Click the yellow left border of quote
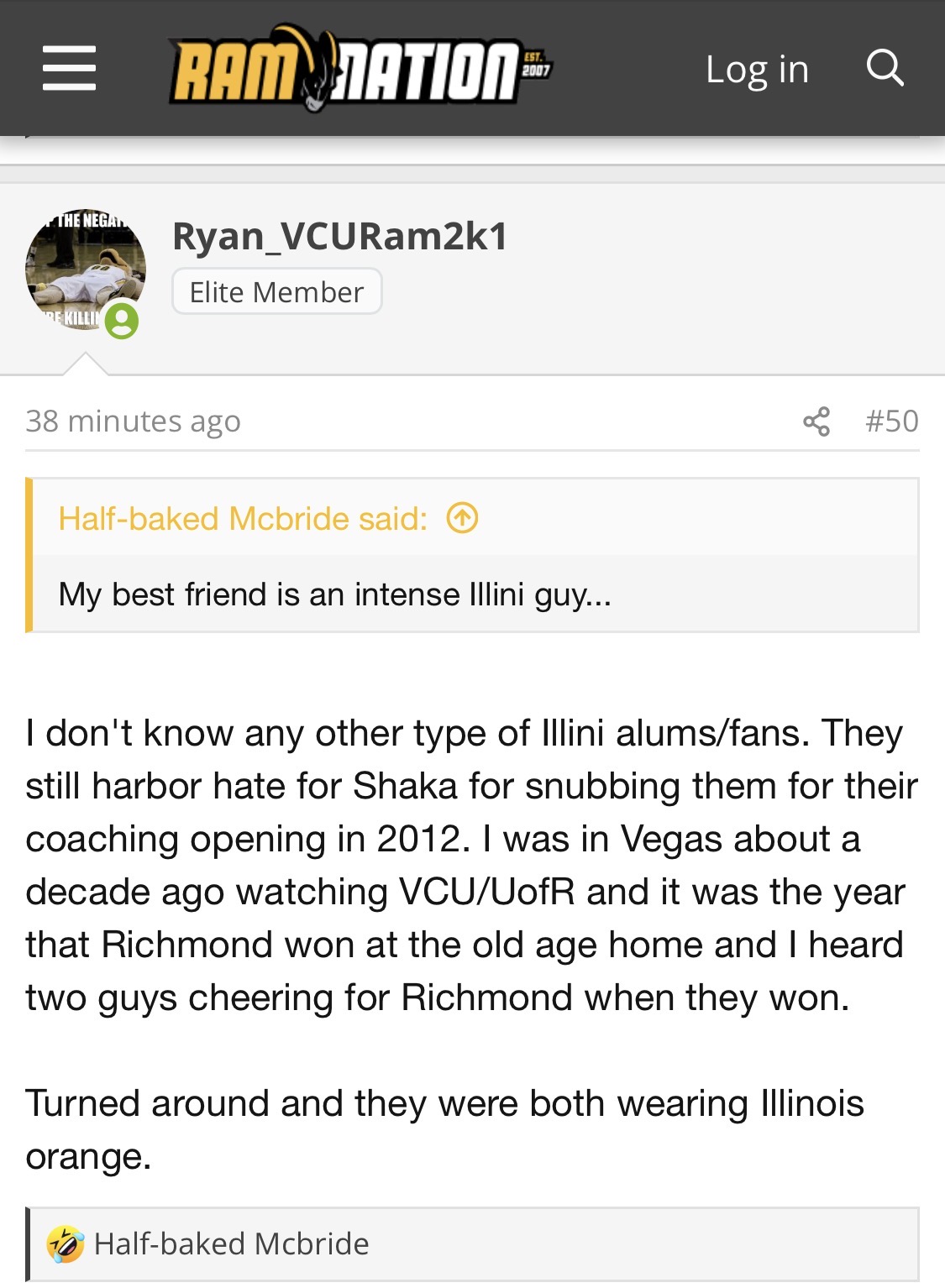The height and width of the screenshot is (1288, 945). pos(29,554)
